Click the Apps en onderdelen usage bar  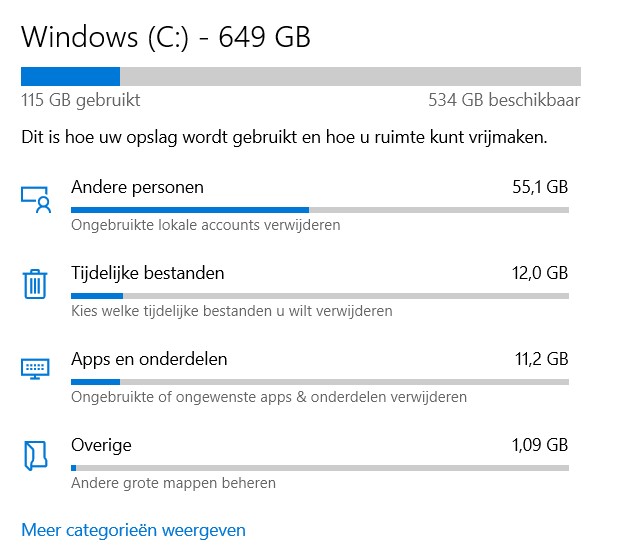click(x=319, y=382)
